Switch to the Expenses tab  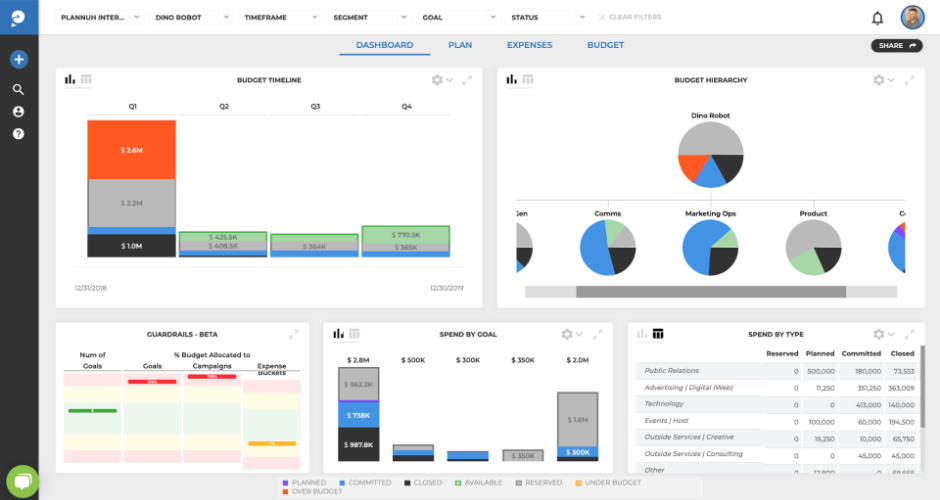pos(529,45)
